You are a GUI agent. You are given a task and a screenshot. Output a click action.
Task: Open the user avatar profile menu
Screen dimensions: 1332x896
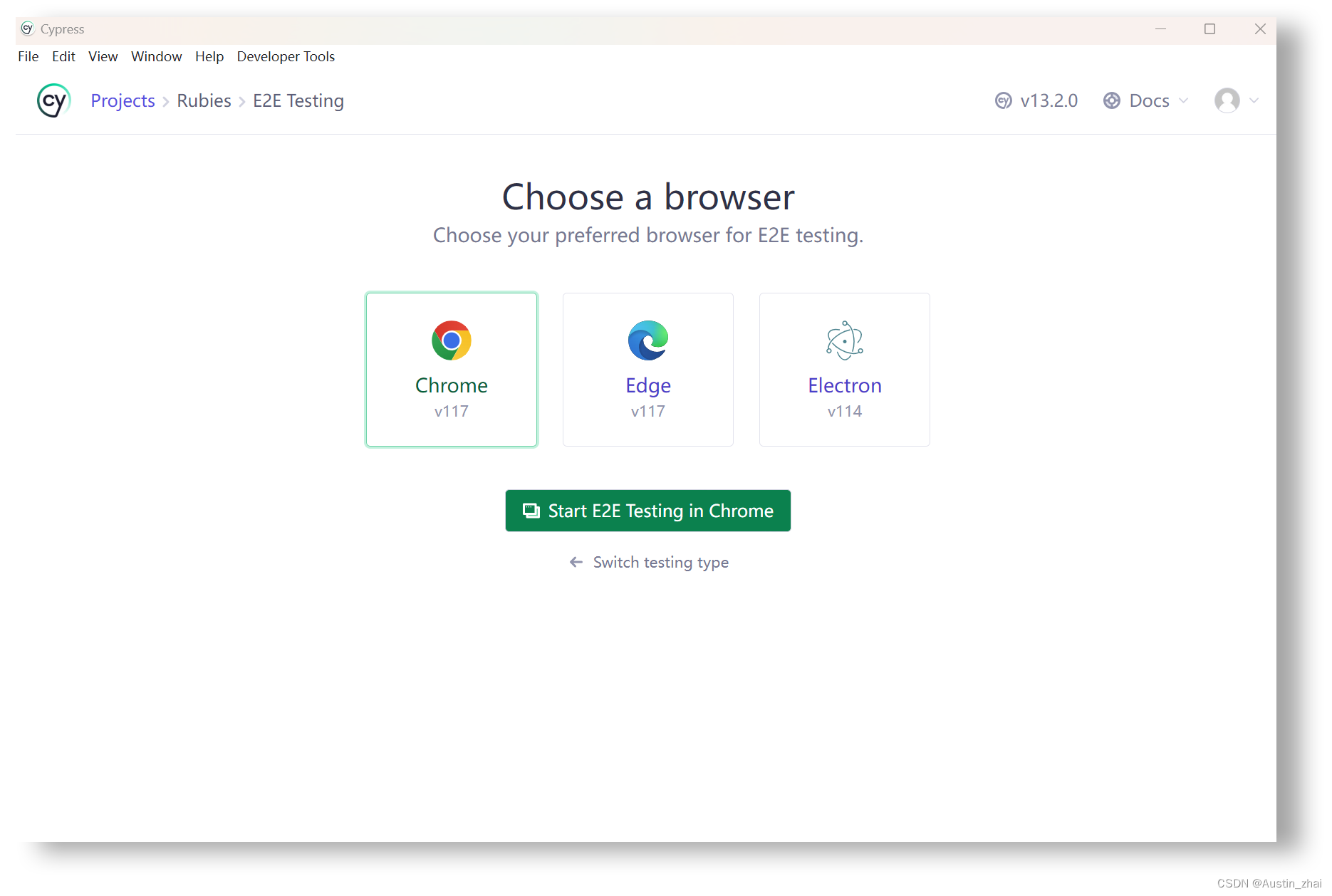click(x=1227, y=100)
